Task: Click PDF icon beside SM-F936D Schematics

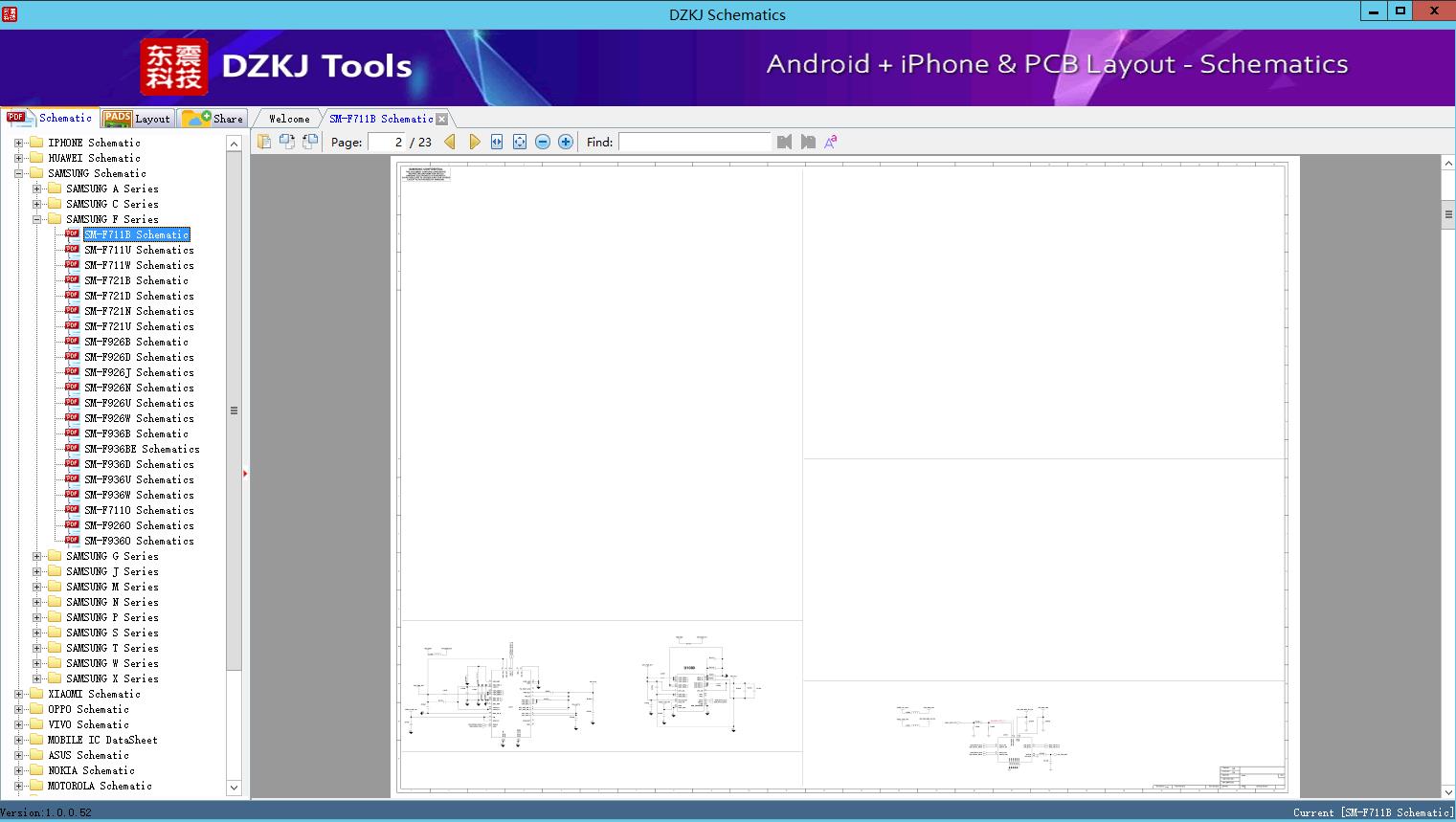Action: [72, 464]
